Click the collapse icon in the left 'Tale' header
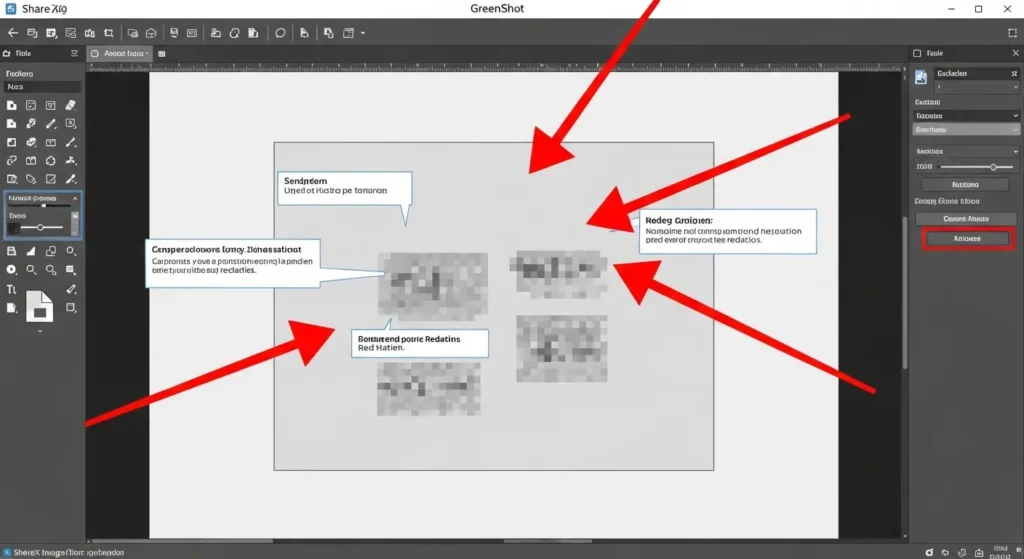Screen dimensions: 1024x559 [74, 54]
